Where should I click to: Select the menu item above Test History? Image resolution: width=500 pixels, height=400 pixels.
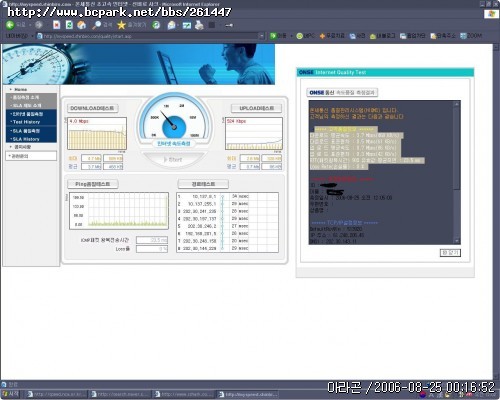click(27, 114)
